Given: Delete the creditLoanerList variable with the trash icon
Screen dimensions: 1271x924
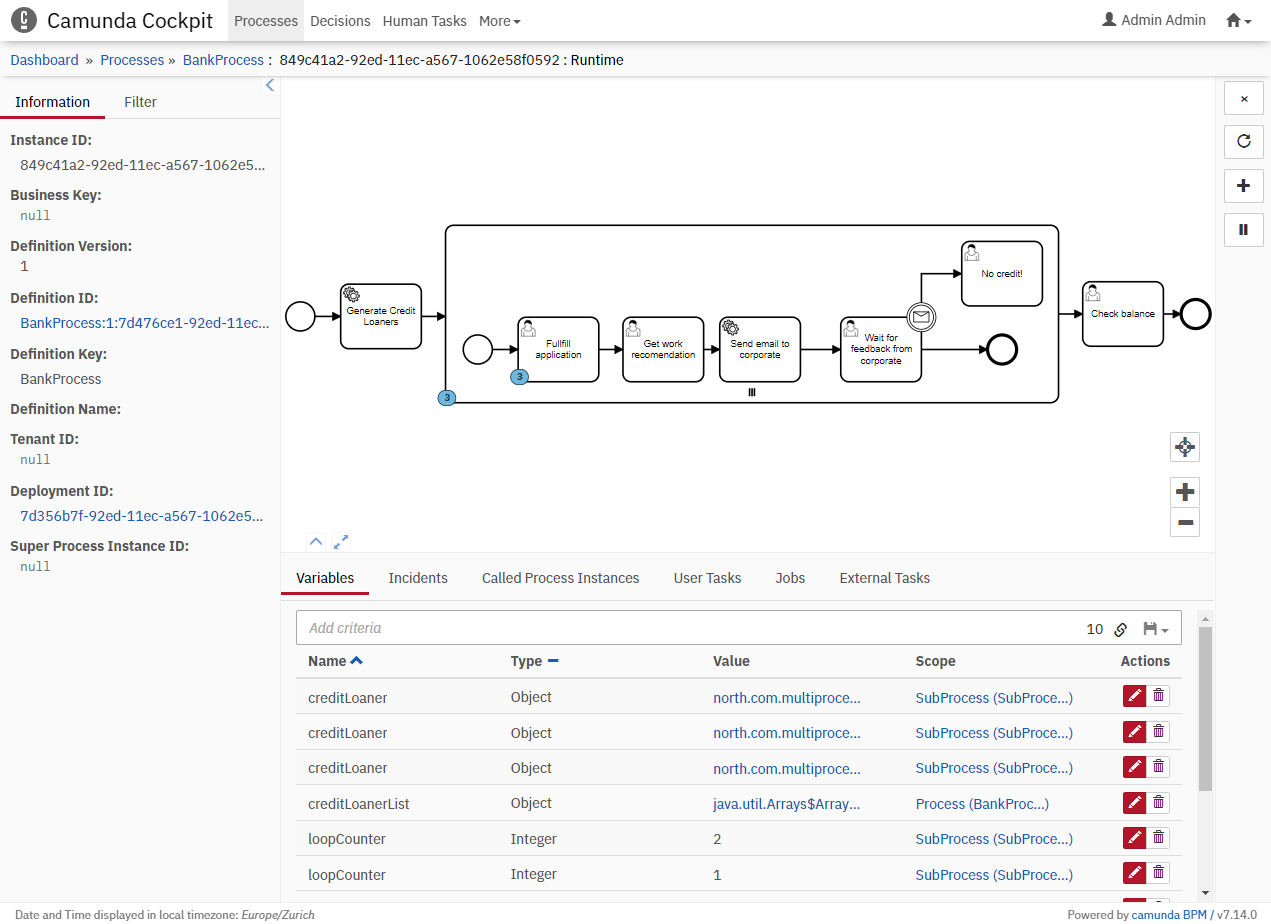Looking at the screenshot, I should point(1159,802).
